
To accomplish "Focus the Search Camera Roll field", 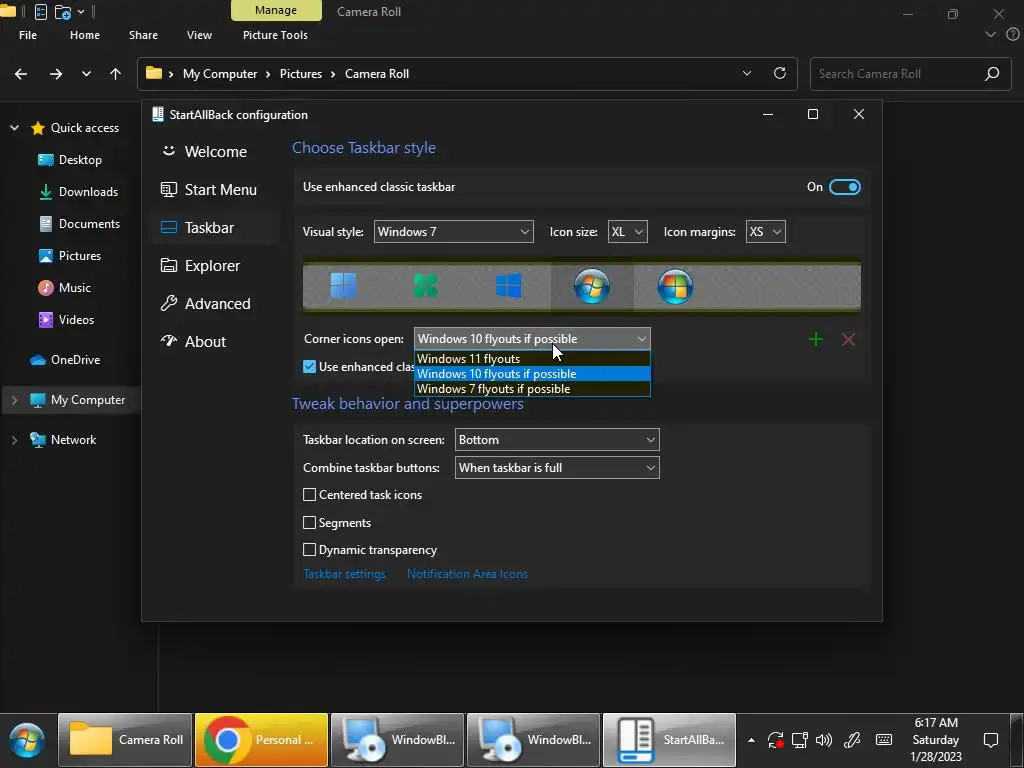I will pyautogui.click(x=910, y=74).
